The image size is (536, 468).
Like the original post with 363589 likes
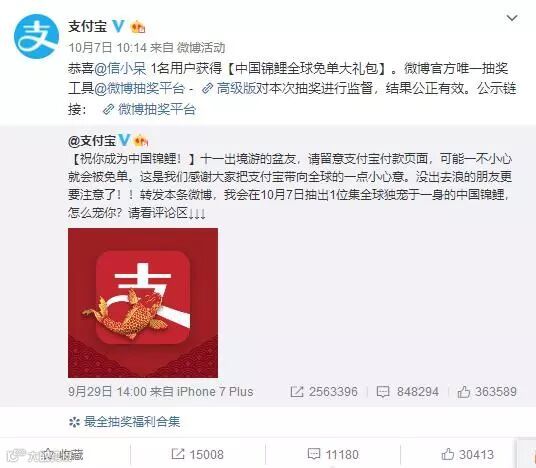[x=487, y=392]
